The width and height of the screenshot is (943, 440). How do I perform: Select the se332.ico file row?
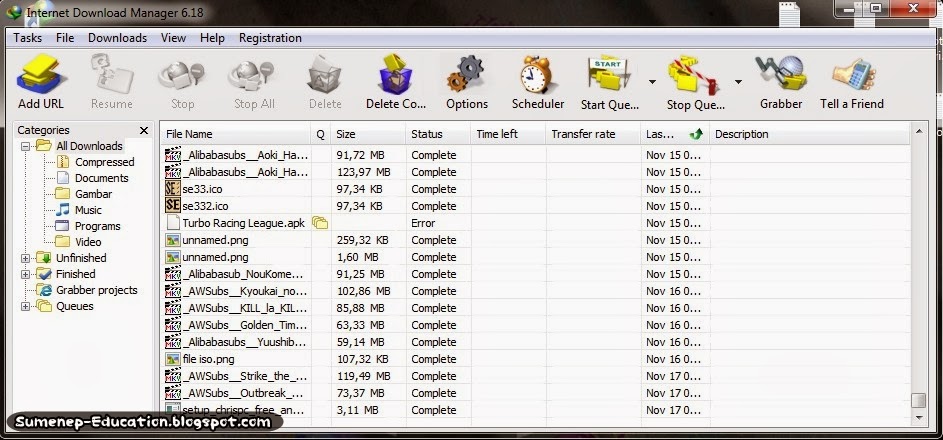535,206
